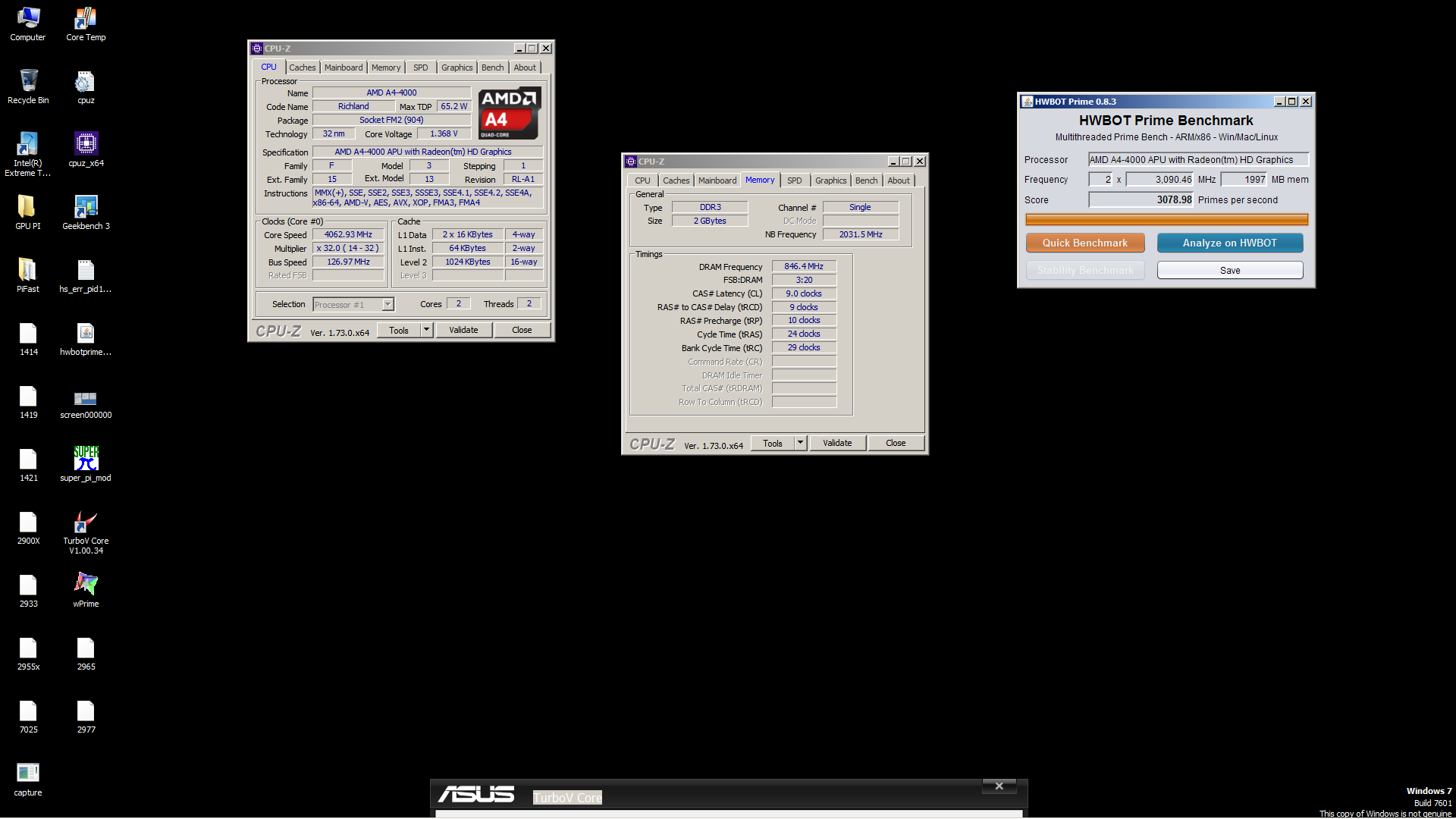Launch super_pi_mod from the desktop
This screenshot has width=1456, height=819.
pyautogui.click(x=86, y=464)
